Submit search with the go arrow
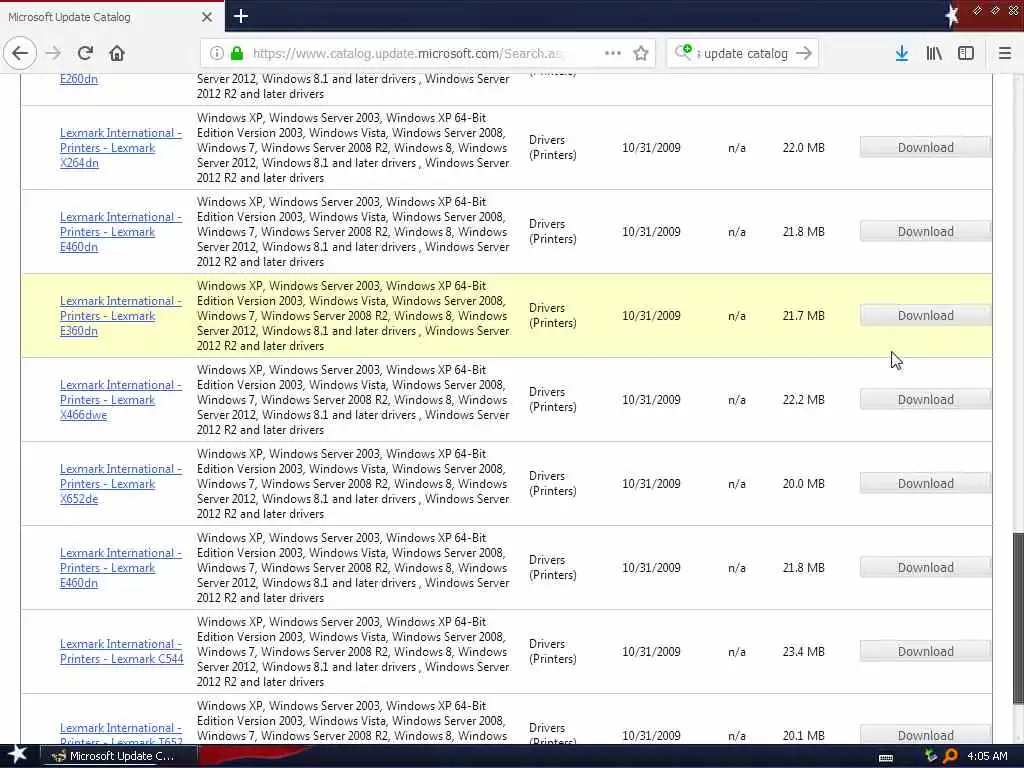The width and height of the screenshot is (1024, 768). point(804,53)
